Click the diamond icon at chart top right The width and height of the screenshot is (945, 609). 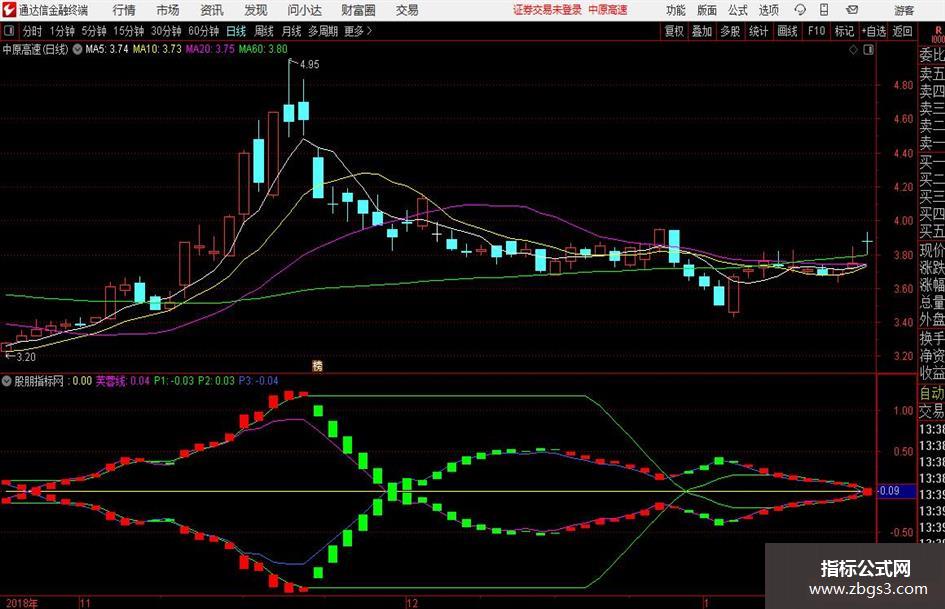point(853,50)
